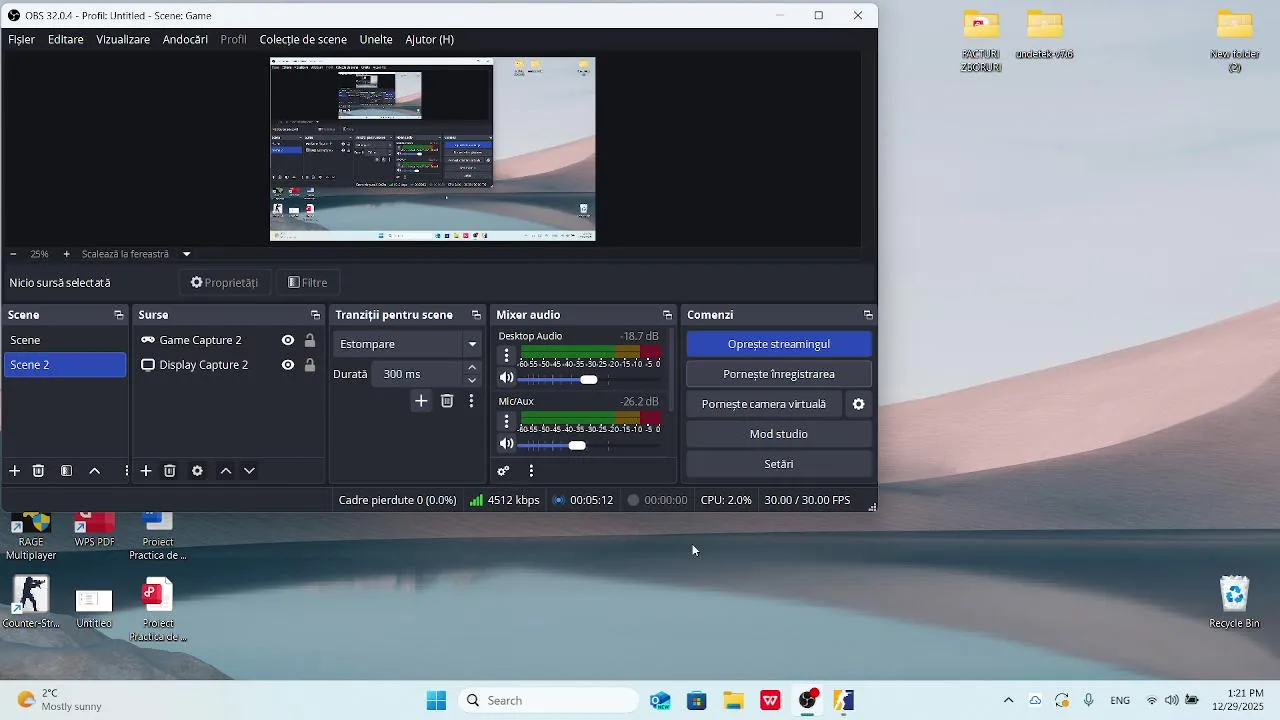Image resolution: width=1280 pixels, height=720 pixels.
Task: Add a configurable transition plus icon
Action: coord(421,401)
